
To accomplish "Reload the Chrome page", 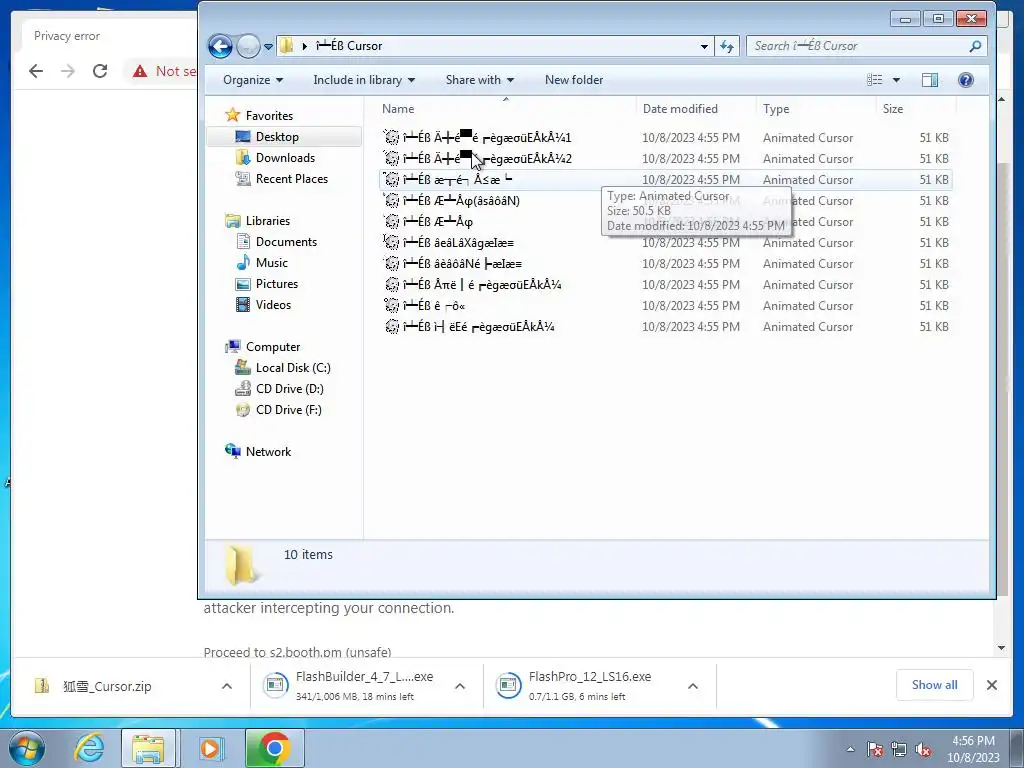I will pos(99,71).
